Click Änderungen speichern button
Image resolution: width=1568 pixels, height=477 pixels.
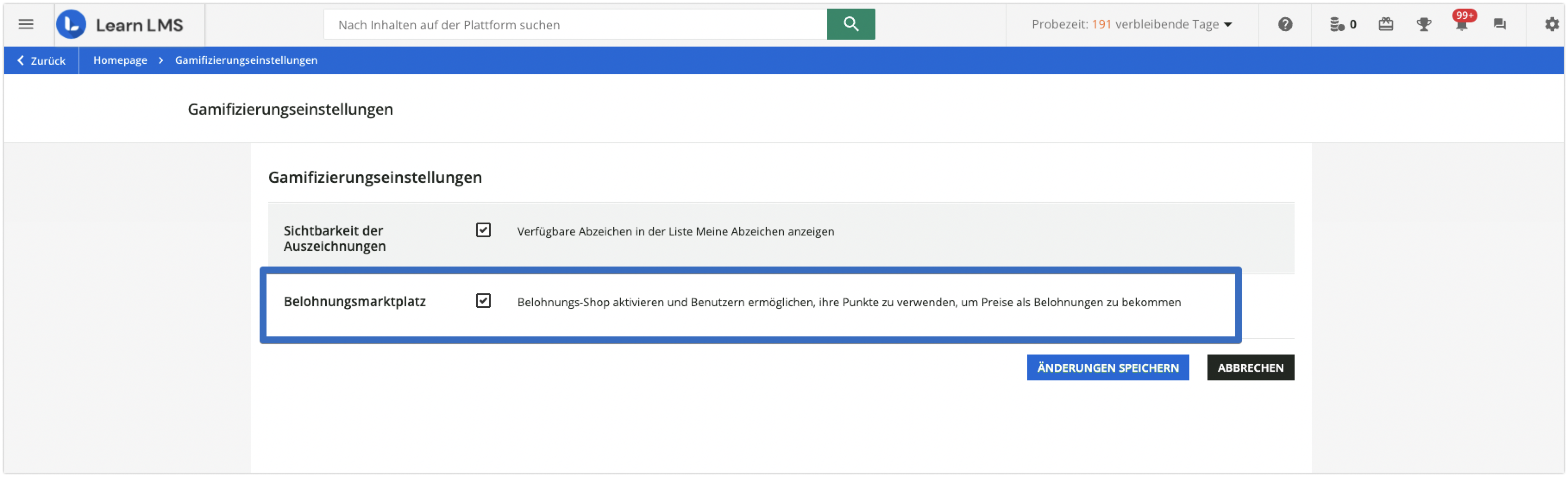tap(1107, 367)
